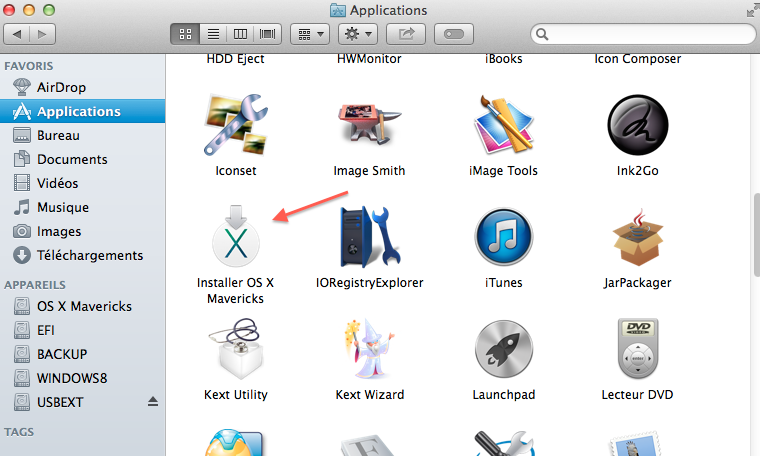Viewport: 760px width, 456px height.
Task: Click the HWMonitor label
Action: click(x=369, y=59)
